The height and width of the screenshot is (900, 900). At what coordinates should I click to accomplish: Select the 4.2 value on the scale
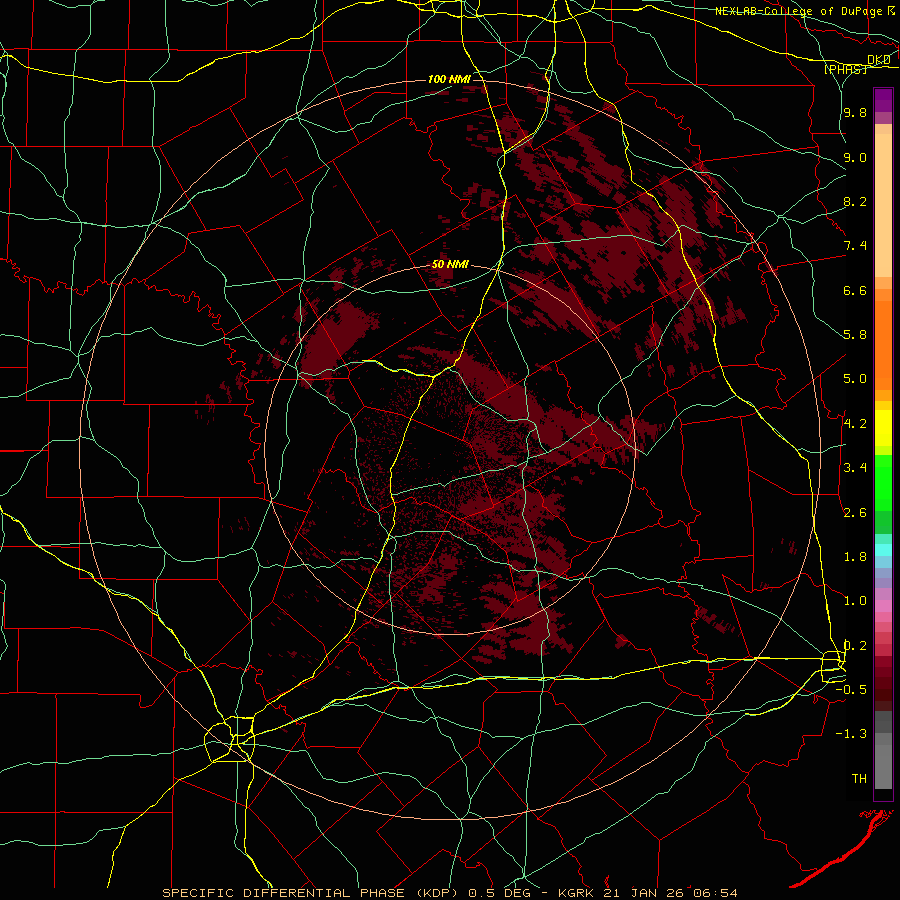(x=855, y=424)
